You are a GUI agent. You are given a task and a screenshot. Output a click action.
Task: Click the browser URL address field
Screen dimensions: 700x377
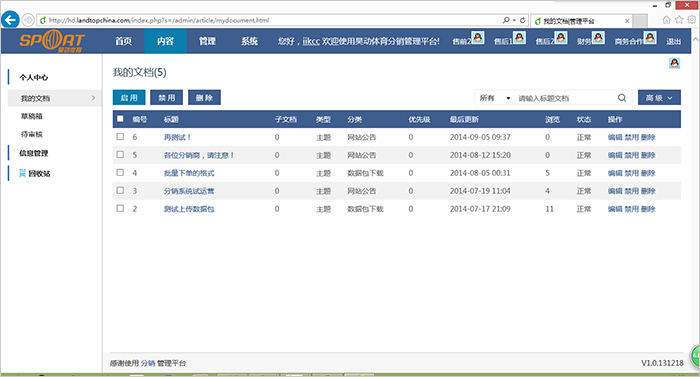coord(268,20)
